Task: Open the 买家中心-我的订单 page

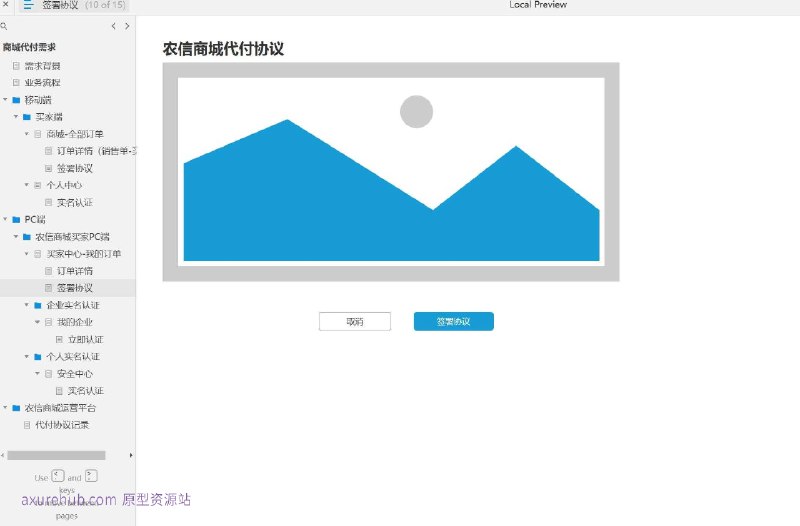Action: pos(84,254)
